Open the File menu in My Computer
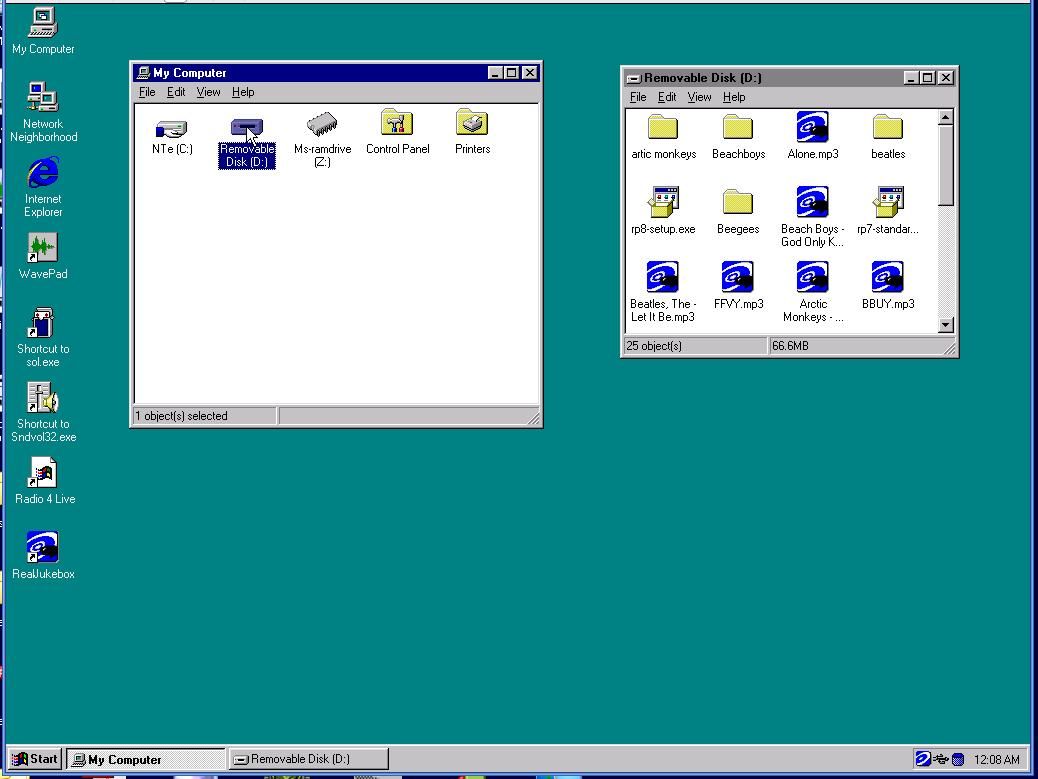1038x779 pixels. click(146, 91)
